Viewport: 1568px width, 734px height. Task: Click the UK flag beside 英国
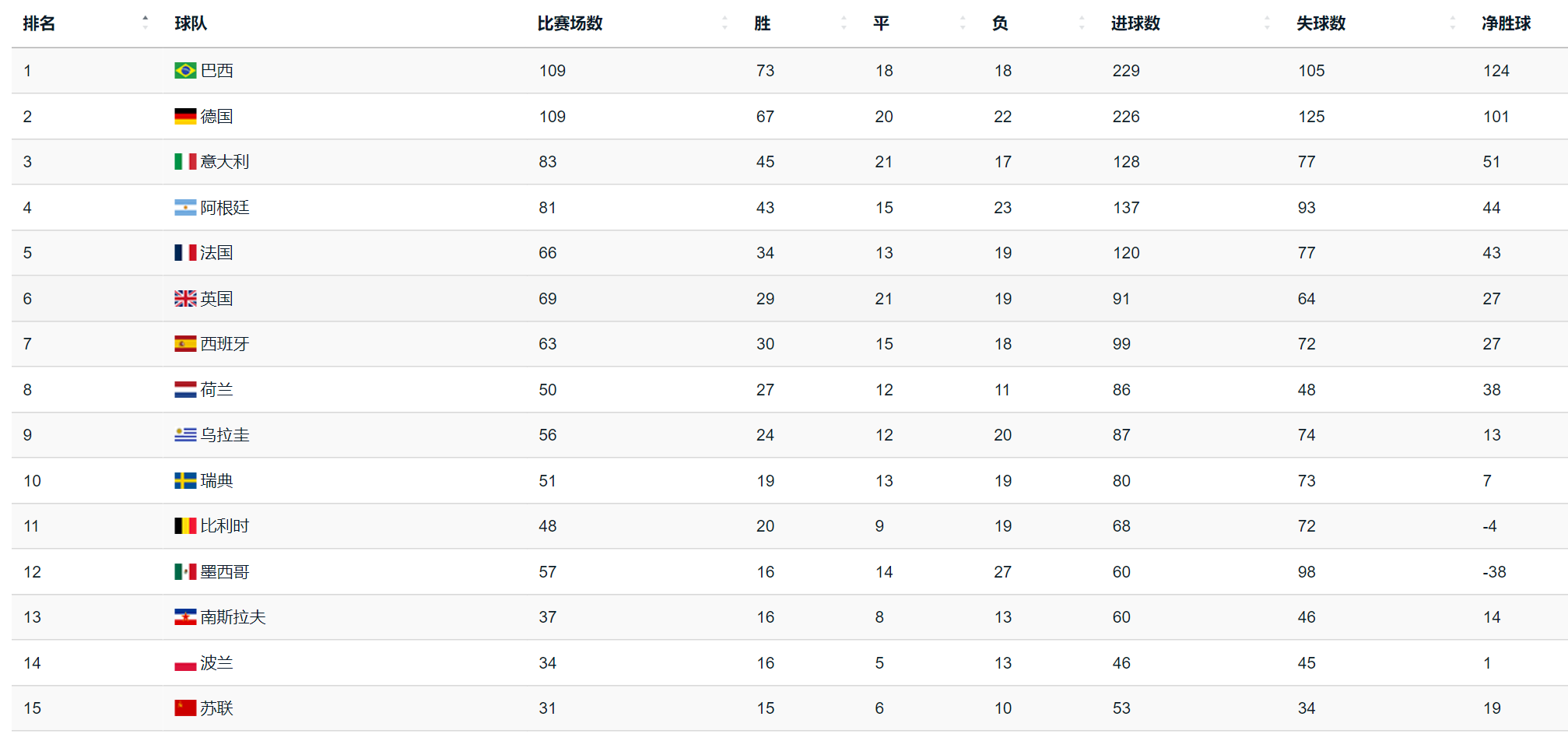click(185, 299)
